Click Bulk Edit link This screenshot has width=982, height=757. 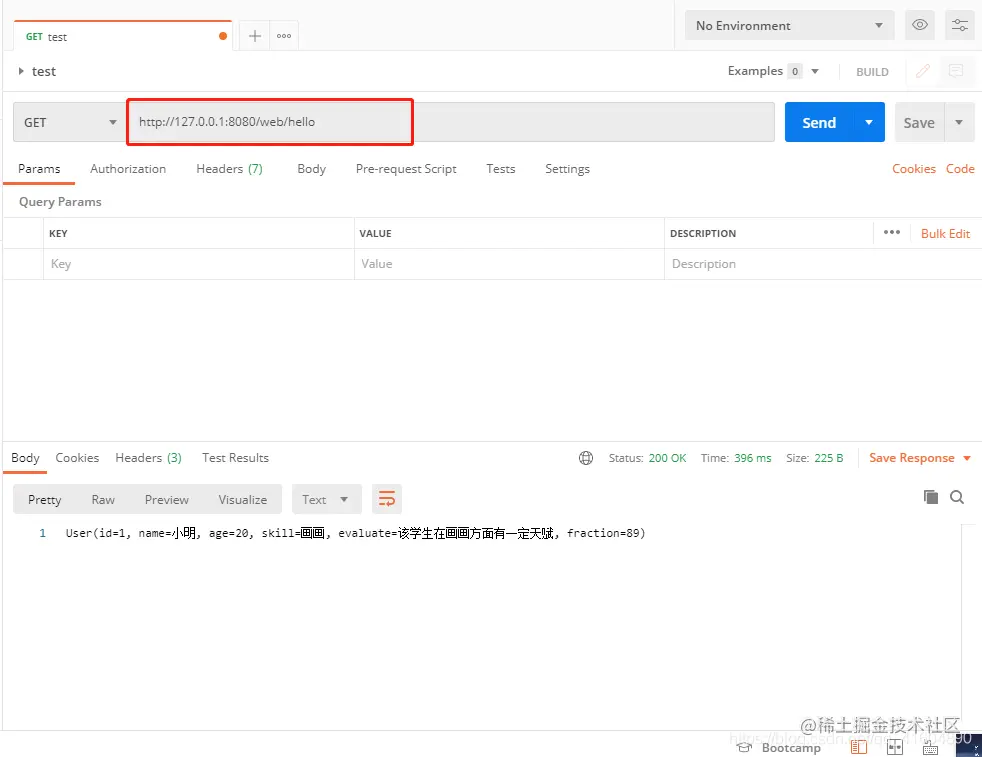click(x=945, y=234)
